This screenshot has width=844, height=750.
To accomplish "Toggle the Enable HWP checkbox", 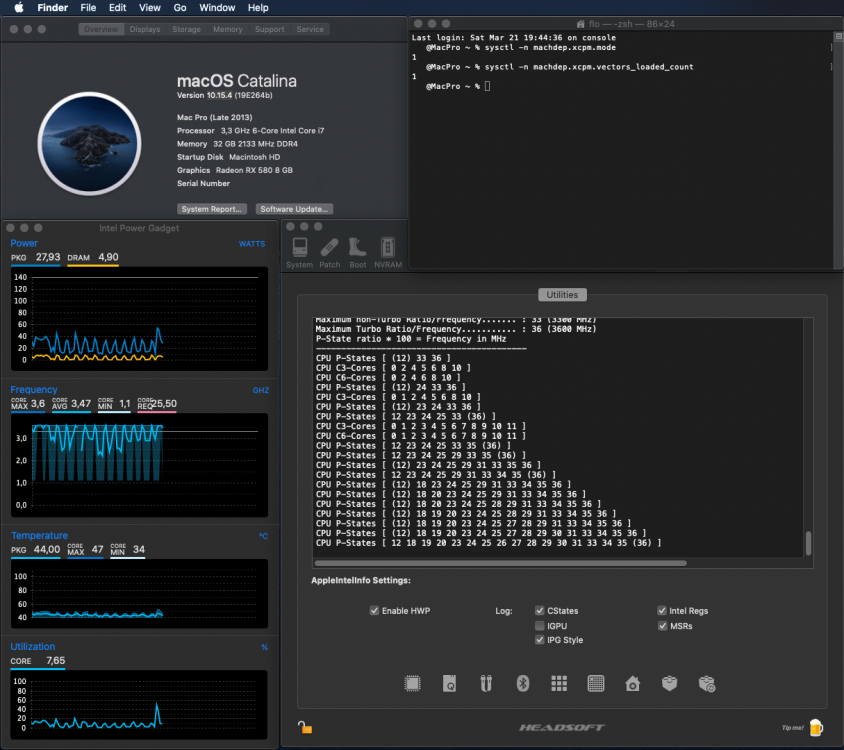I will pos(374,611).
